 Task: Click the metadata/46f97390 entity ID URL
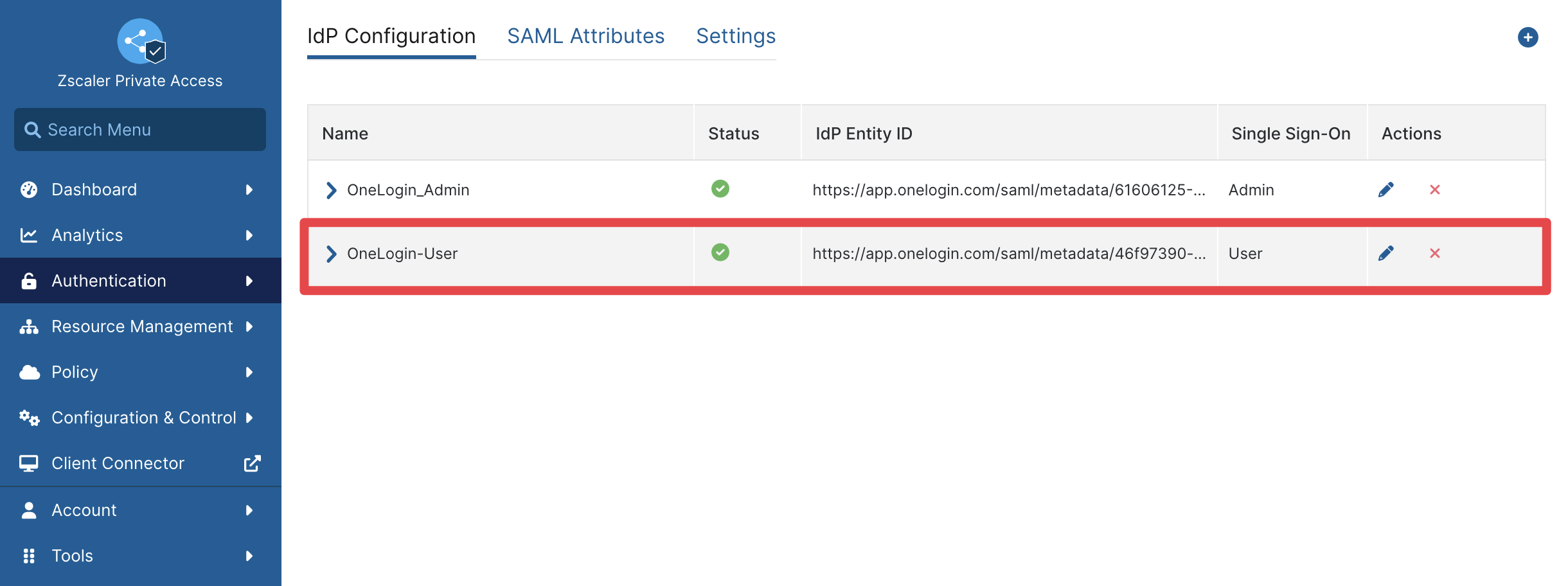pos(1009,254)
